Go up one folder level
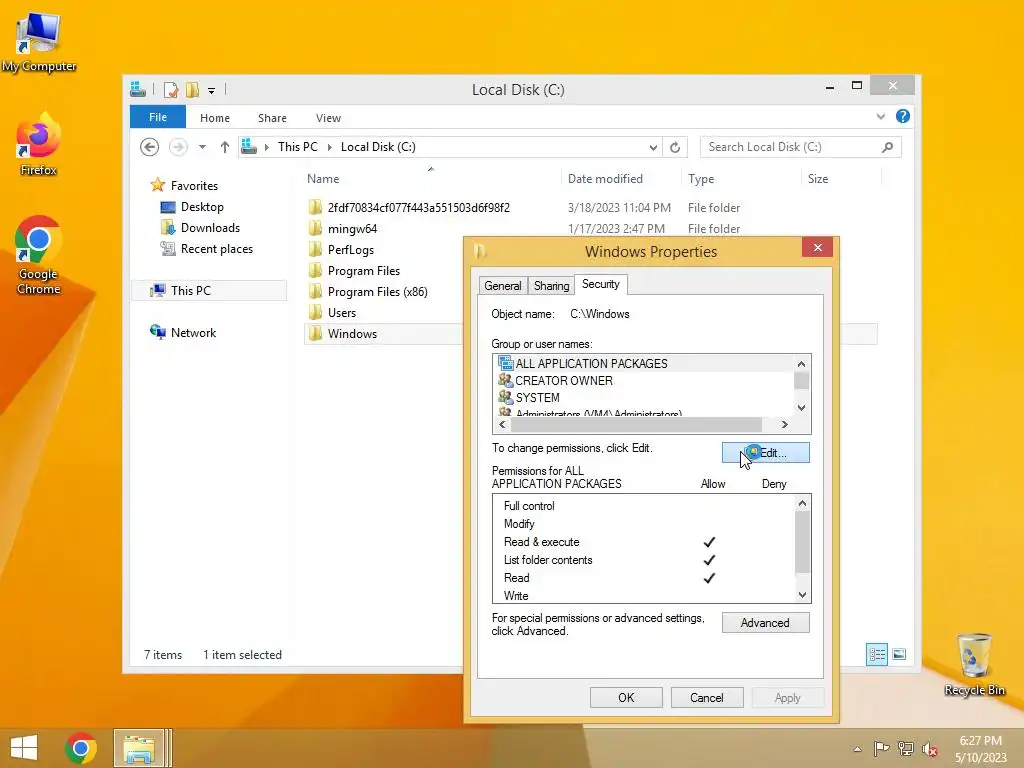Screen dimensions: 1024x768 coord(225,147)
